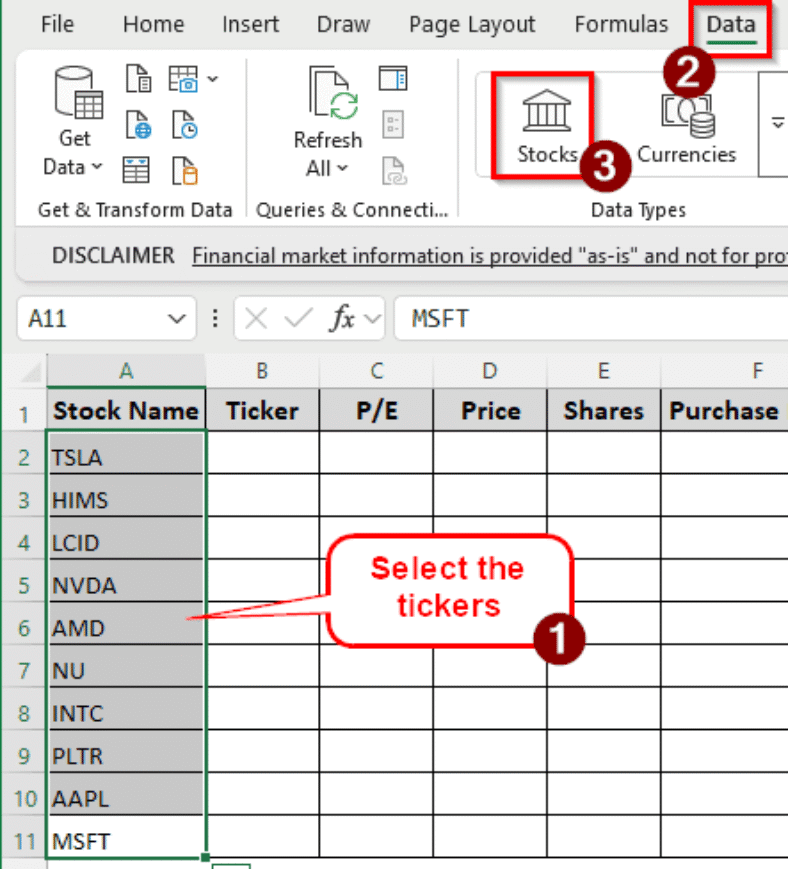
Task: Click the Price header cell
Action: pyautogui.click(x=490, y=411)
